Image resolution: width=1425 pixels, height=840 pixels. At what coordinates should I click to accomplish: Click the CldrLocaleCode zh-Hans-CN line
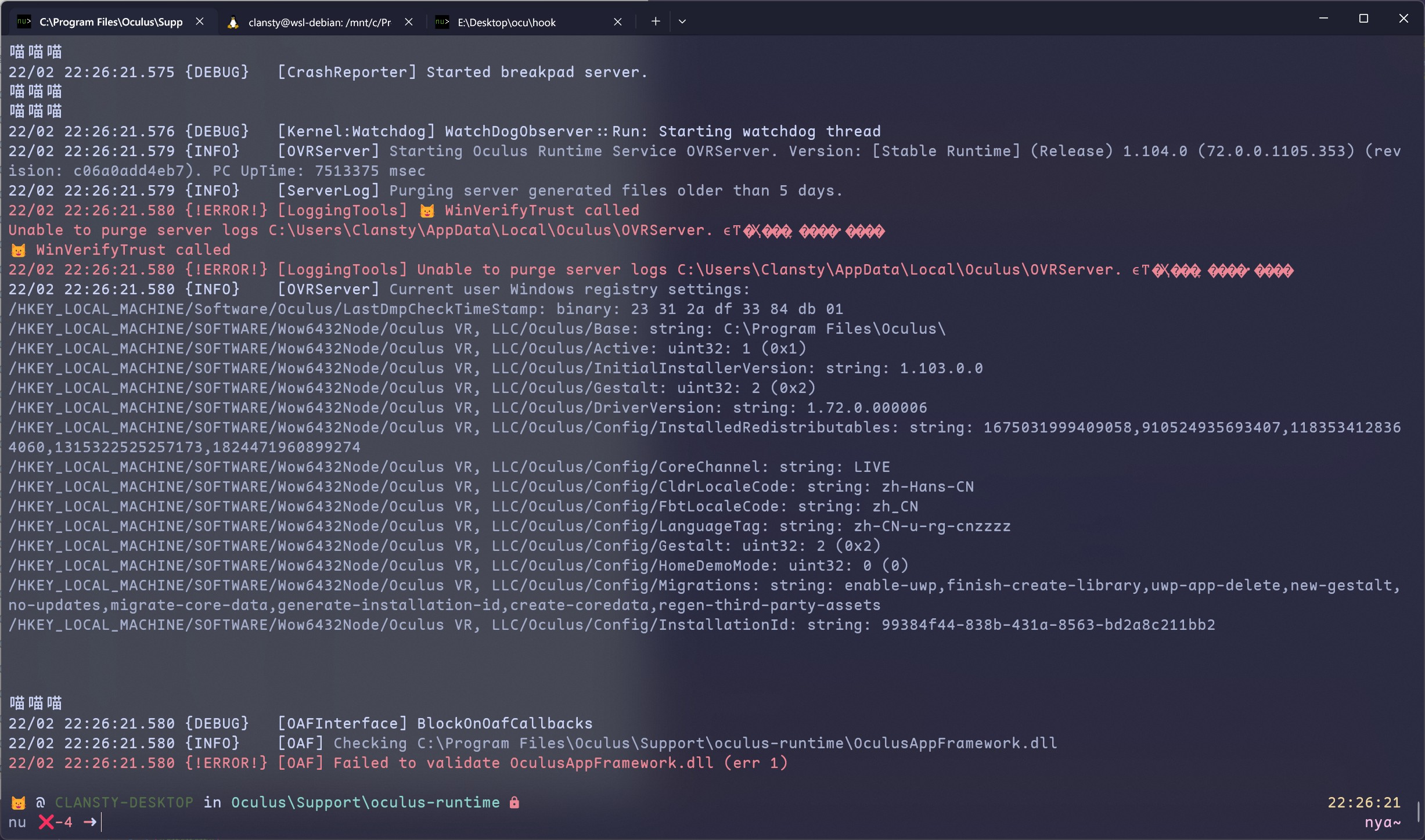click(491, 486)
